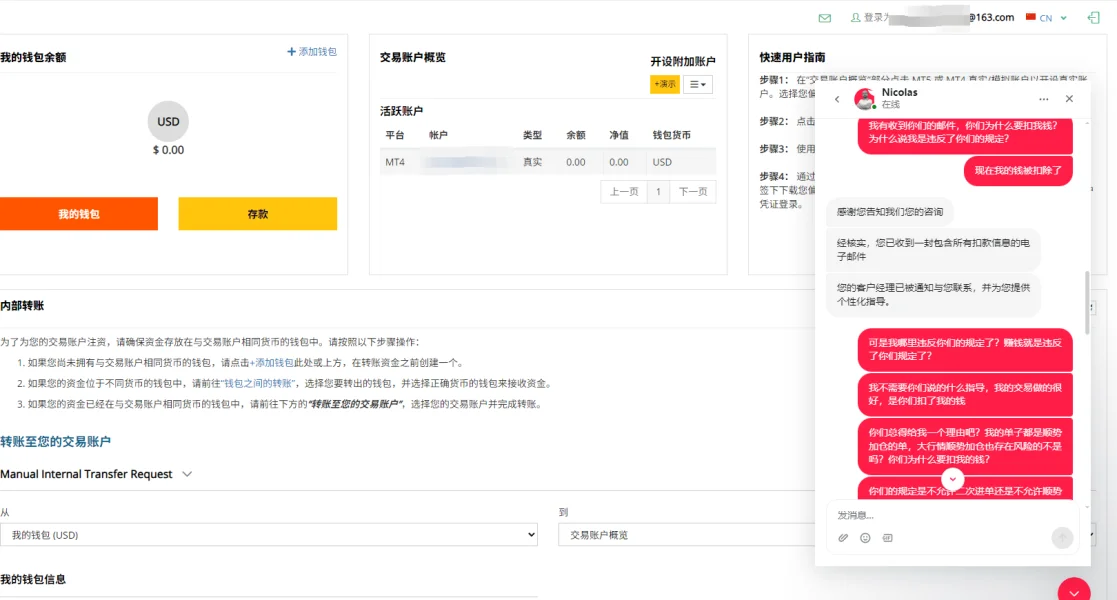
Task: Click the red 我的钱包 button
Action: click(79, 214)
